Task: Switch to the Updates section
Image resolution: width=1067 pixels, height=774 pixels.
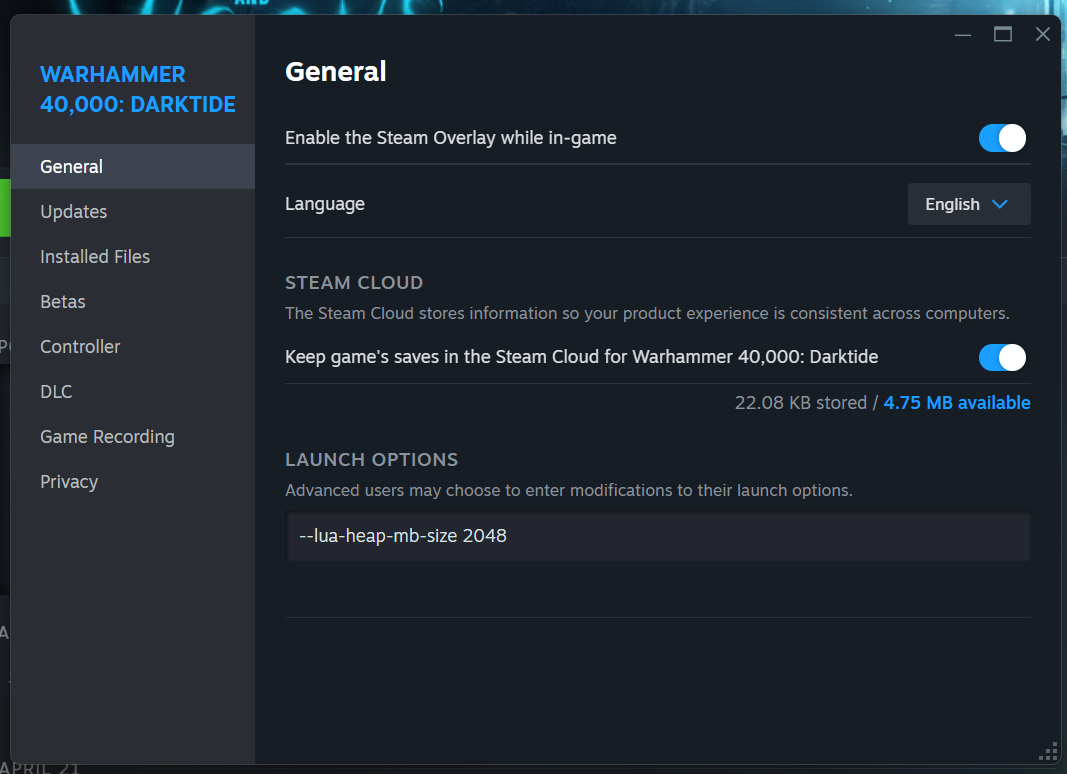Action: 74,212
